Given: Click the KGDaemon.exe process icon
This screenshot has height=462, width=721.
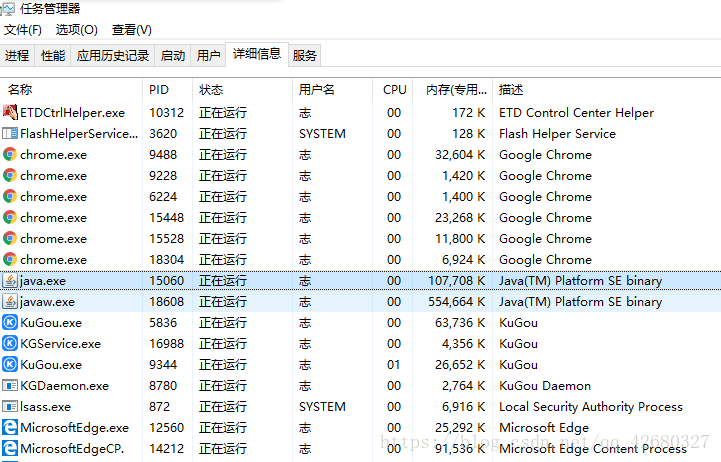Looking at the screenshot, I should 10,385.
